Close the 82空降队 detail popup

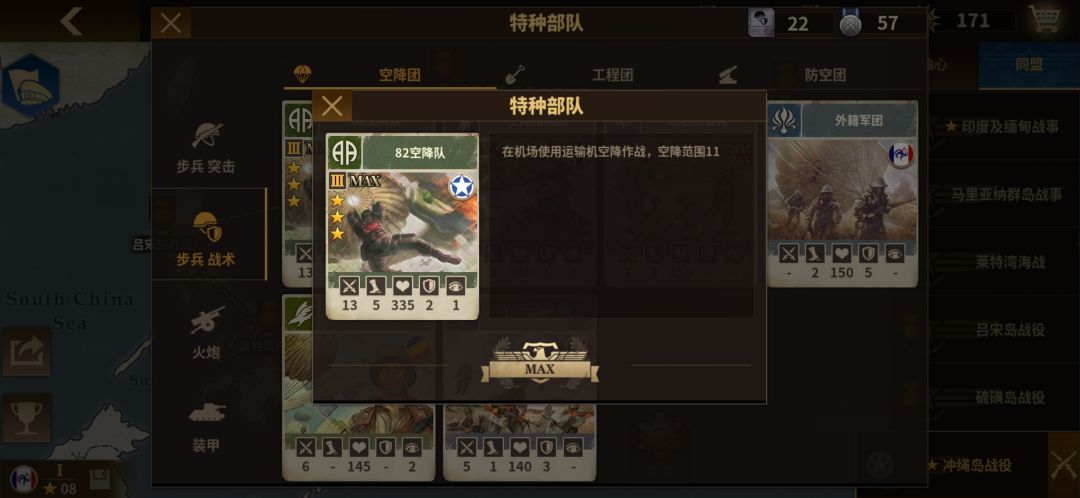pos(332,106)
